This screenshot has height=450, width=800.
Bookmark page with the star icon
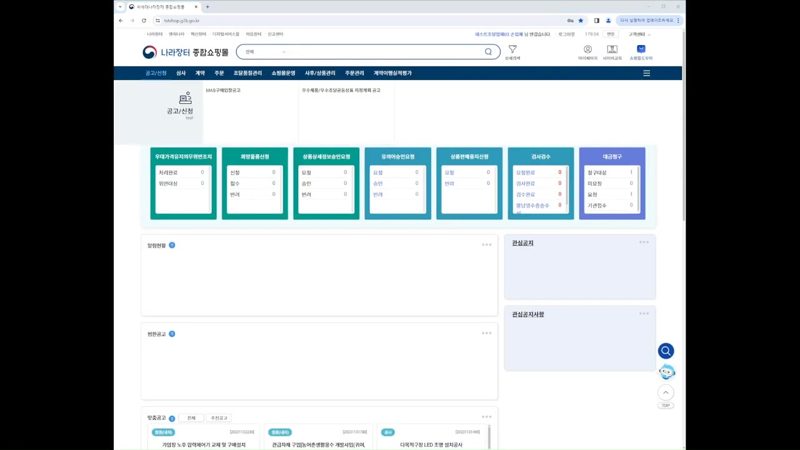[581, 20]
